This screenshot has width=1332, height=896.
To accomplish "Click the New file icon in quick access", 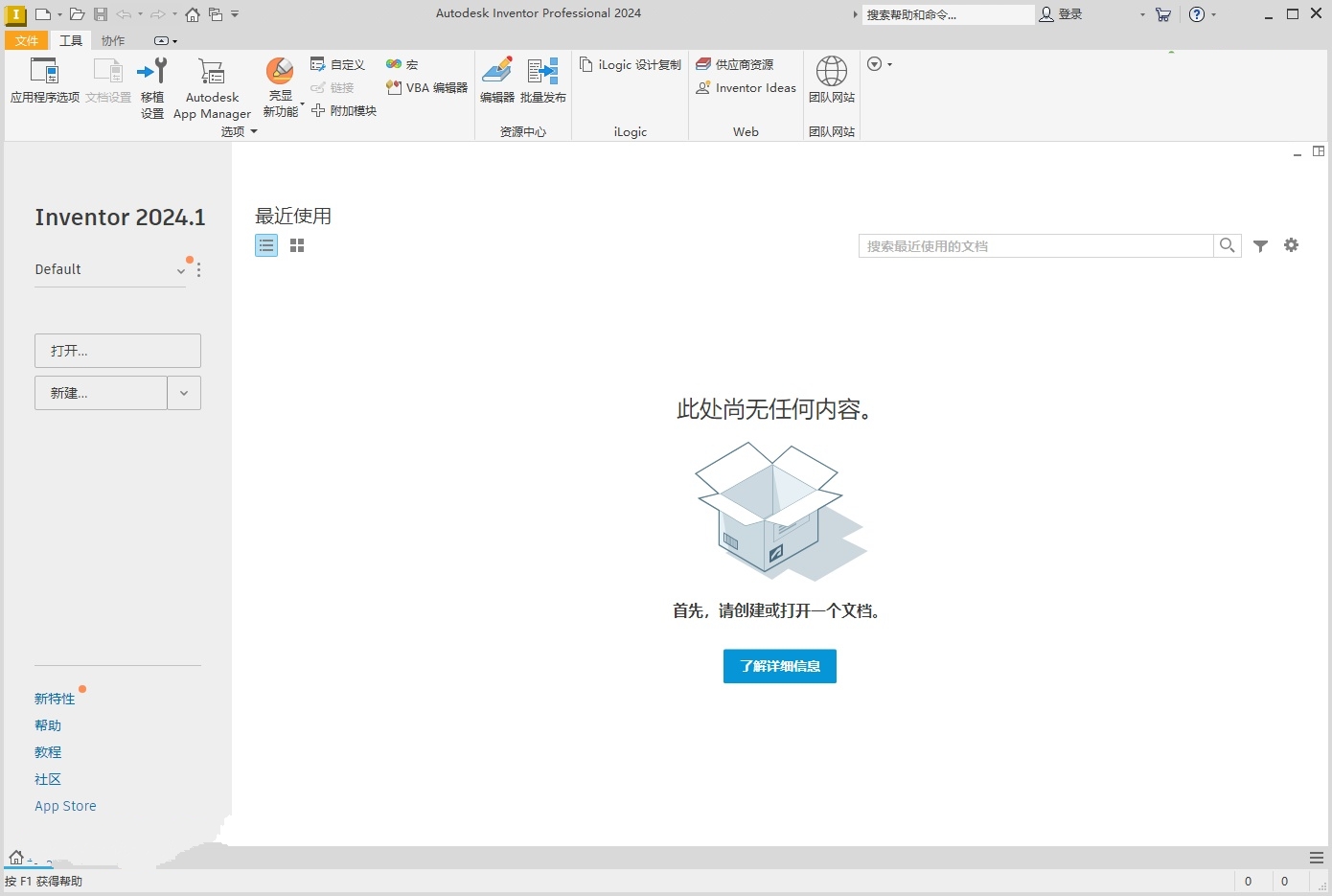I will (42, 14).
